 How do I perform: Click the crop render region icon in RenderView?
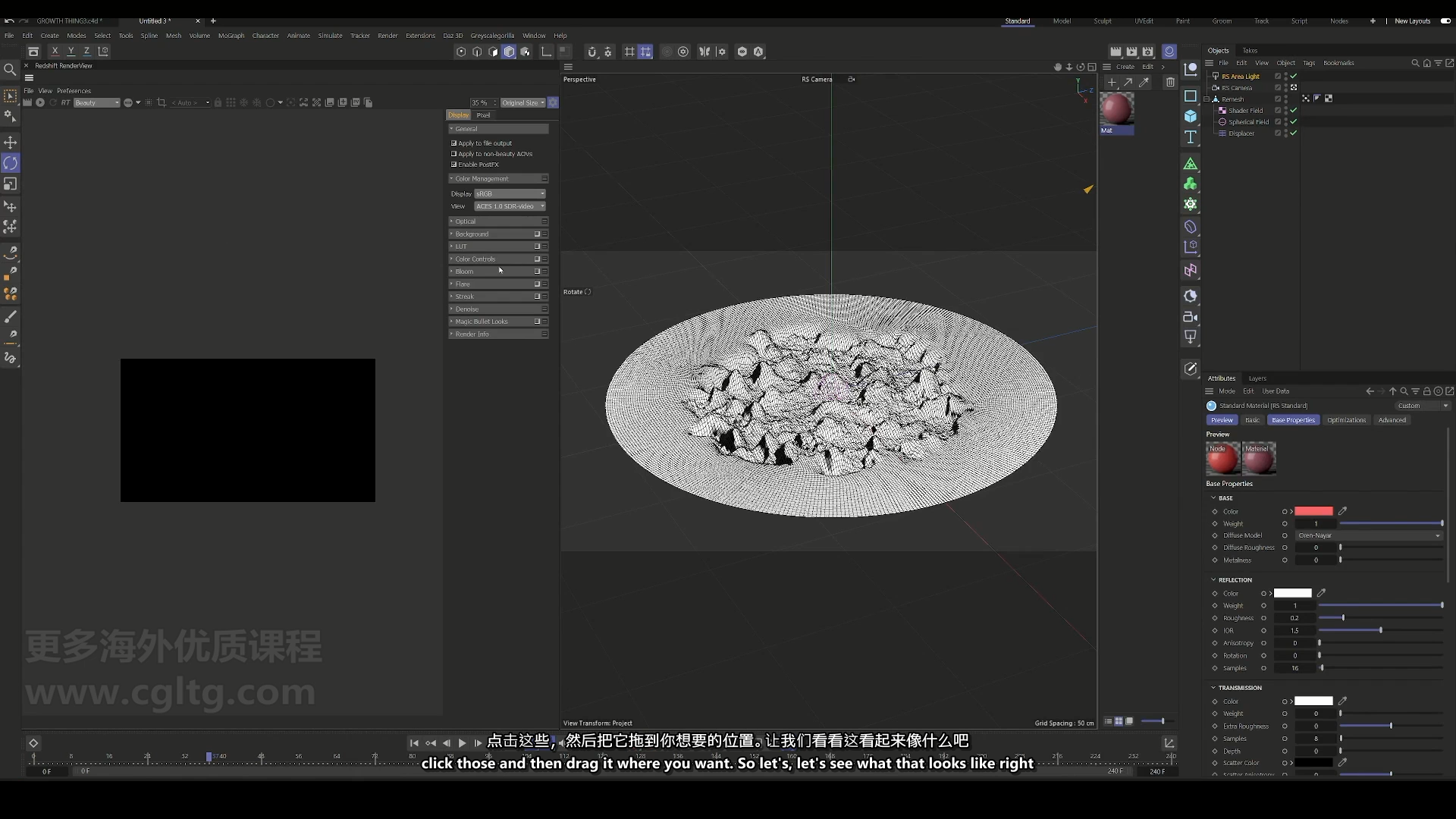[x=161, y=102]
